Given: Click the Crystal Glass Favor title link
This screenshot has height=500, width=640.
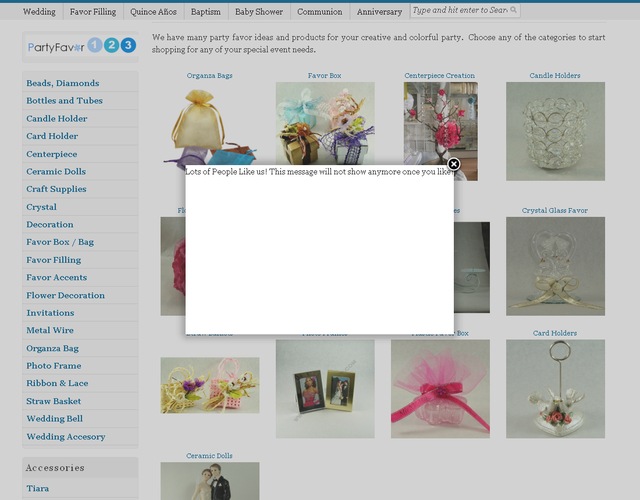Looking at the screenshot, I should tap(555, 211).
